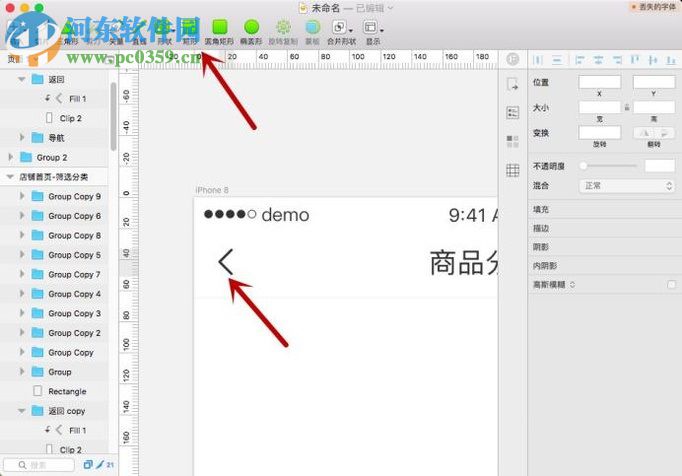
Task: Click distribute vertically alignment icon
Action: pos(557,60)
